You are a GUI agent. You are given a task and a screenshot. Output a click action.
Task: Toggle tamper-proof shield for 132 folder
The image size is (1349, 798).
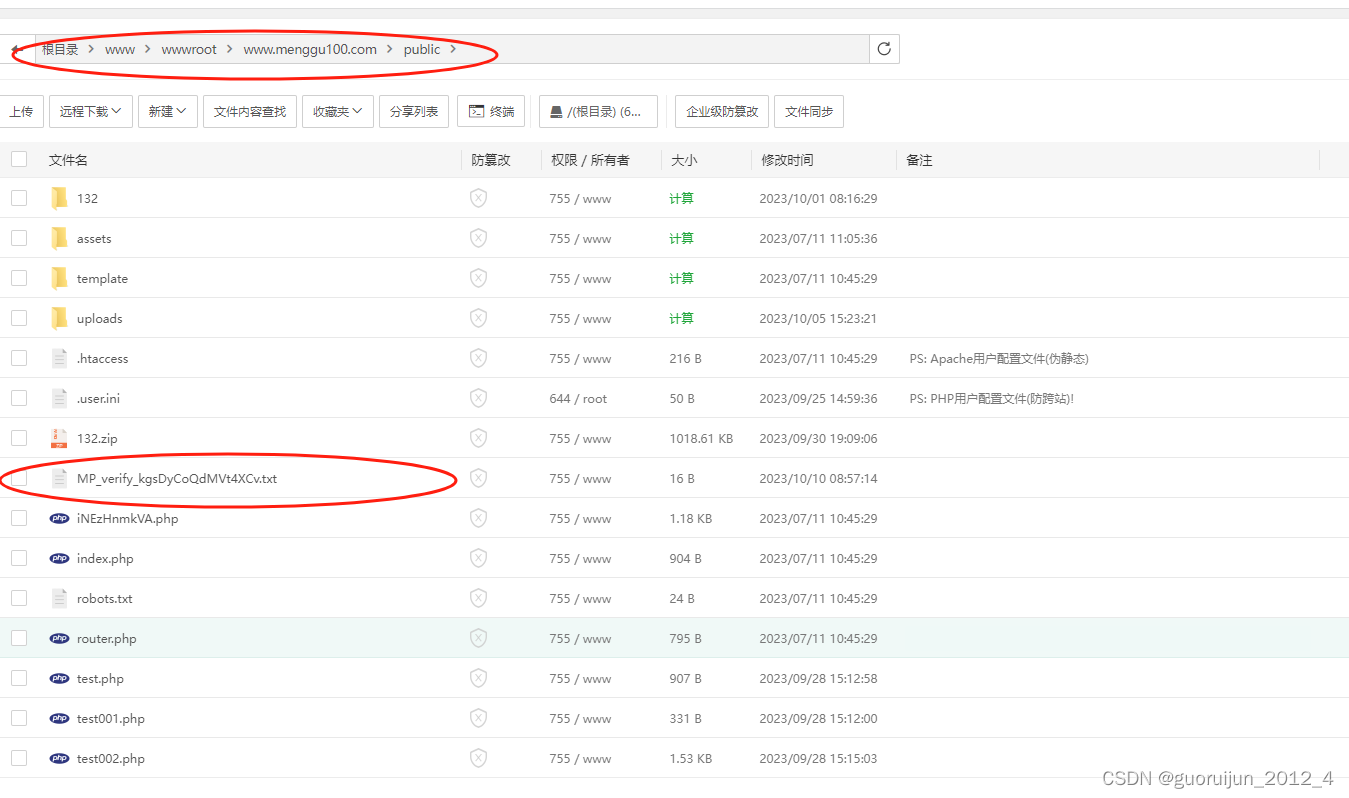tap(478, 198)
